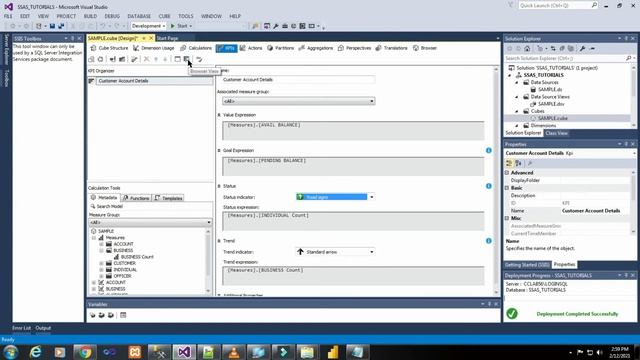Click info icon beside Trend section
The width and height of the screenshot is (640, 360).
[x=489, y=241]
